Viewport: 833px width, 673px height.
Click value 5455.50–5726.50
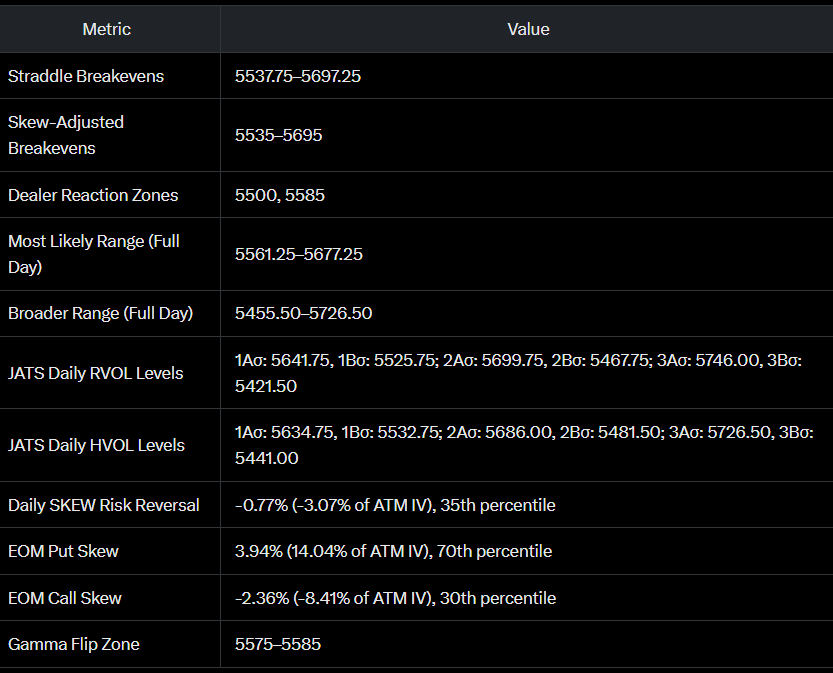point(303,313)
